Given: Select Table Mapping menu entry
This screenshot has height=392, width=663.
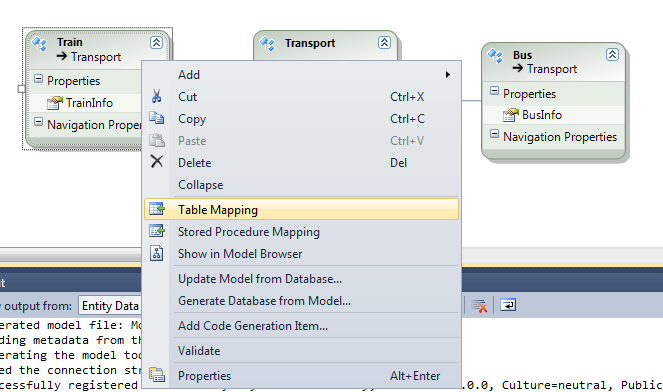Looking at the screenshot, I should coord(301,209).
